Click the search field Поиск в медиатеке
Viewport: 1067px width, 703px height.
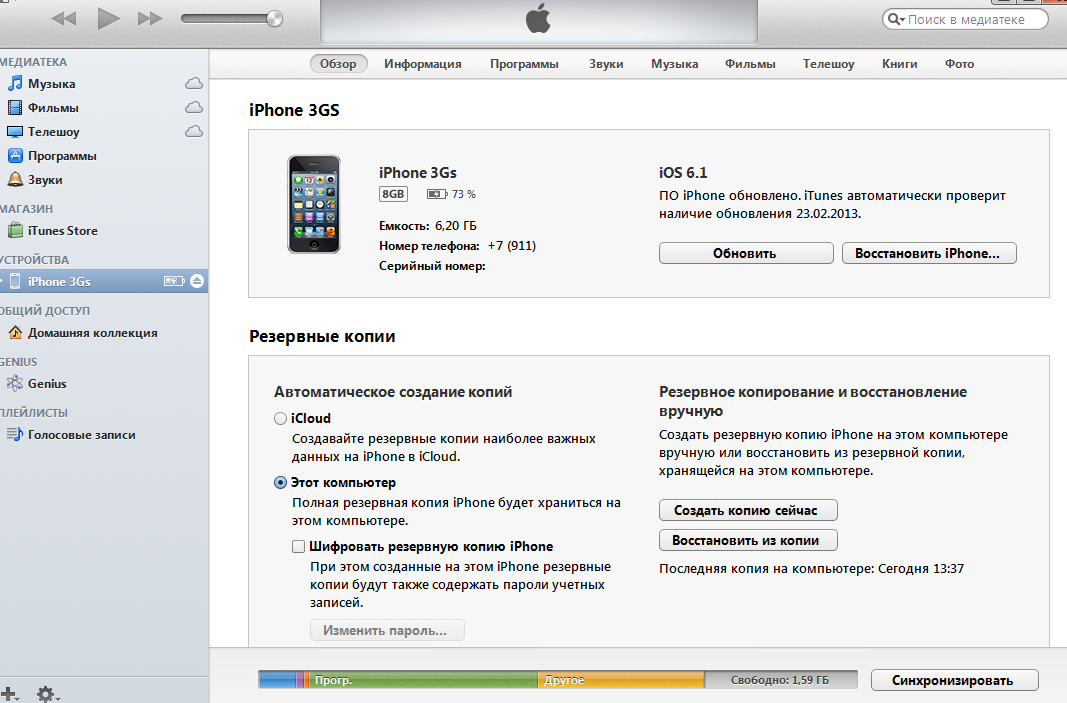(x=966, y=19)
